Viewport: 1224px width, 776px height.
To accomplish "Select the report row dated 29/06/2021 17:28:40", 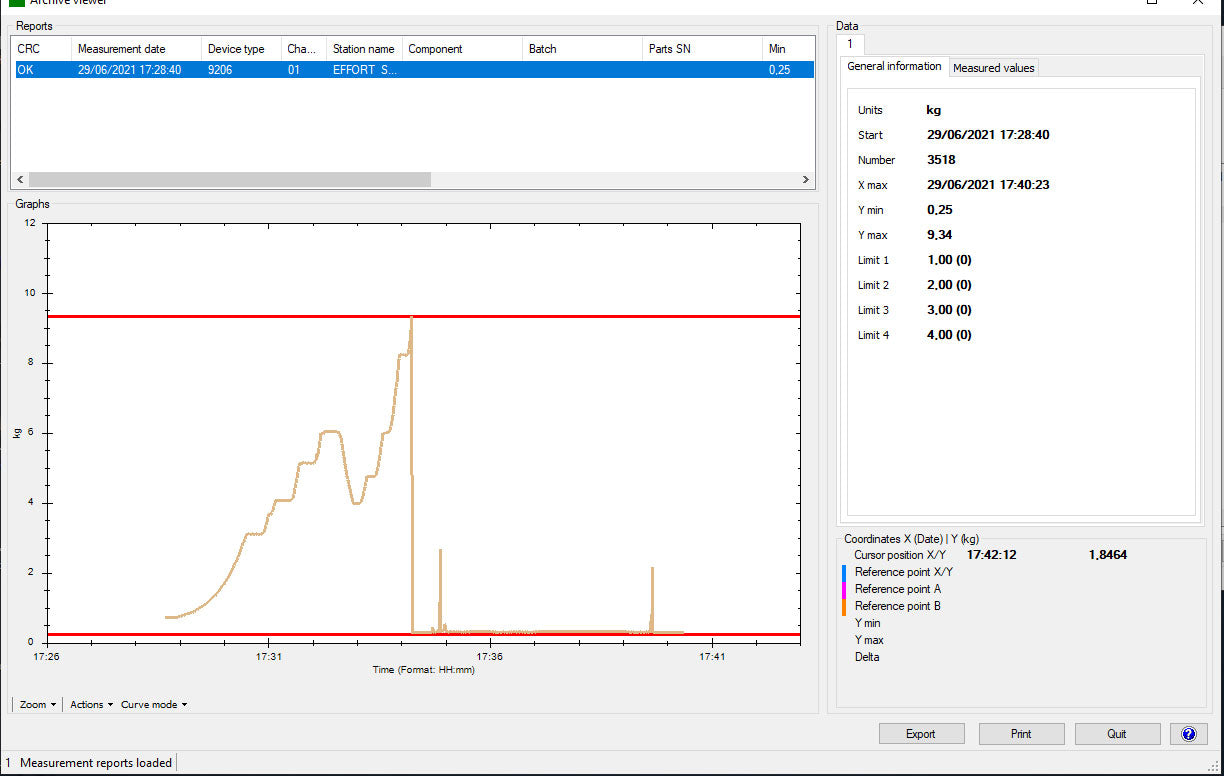I will pyautogui.click(x=129, y=70).
